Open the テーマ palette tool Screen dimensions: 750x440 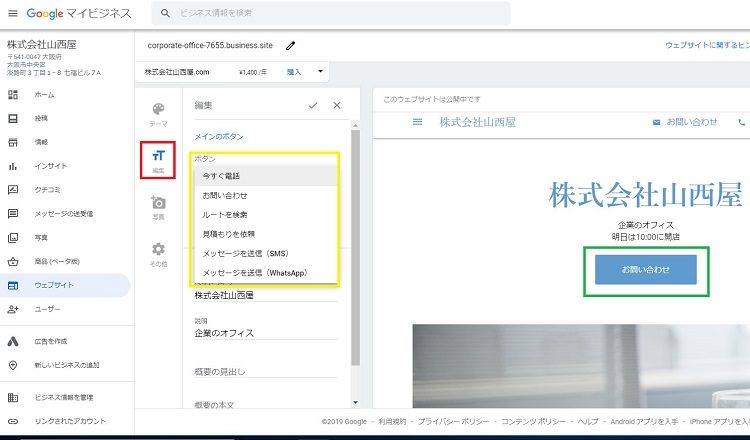(158, 115)
